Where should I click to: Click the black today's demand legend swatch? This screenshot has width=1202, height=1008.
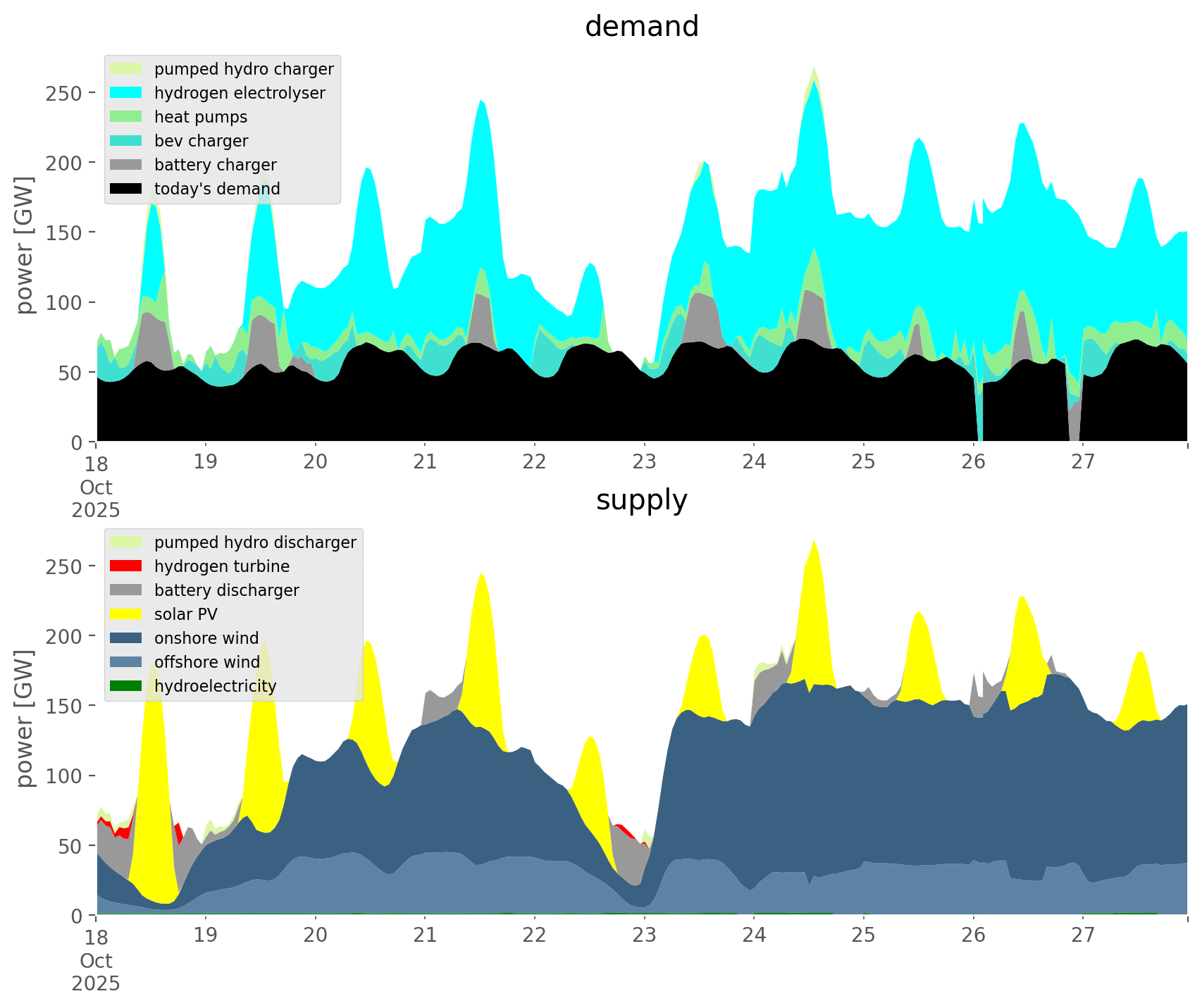(x=127, y=189)
